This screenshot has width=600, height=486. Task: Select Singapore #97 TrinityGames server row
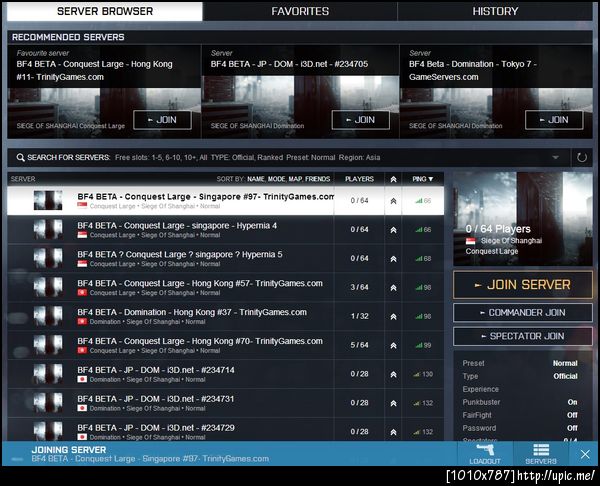[225, 201]
